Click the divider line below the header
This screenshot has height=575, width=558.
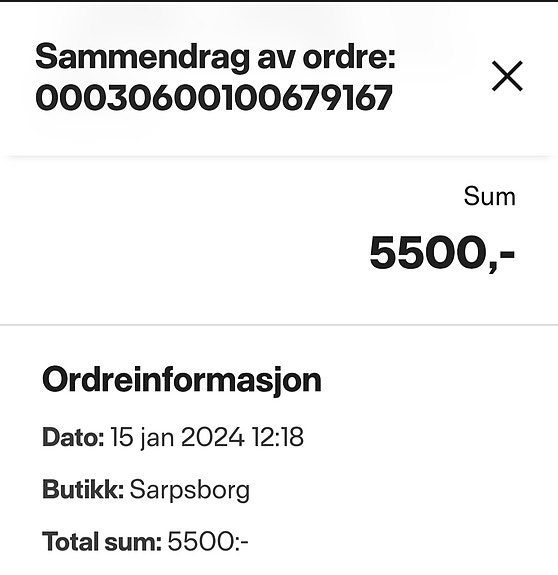[279, 157]
